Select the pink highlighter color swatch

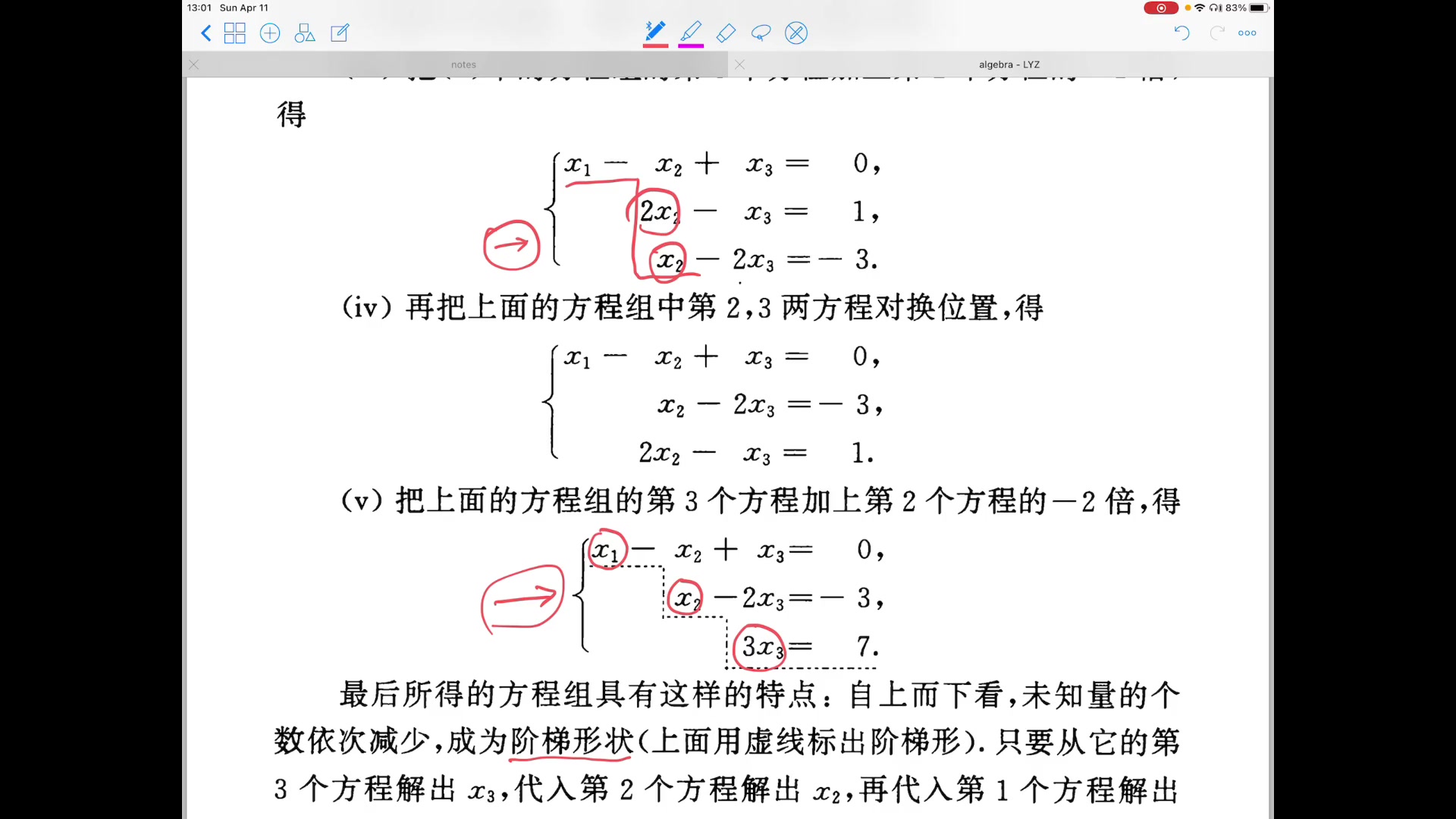click(690, 47)
